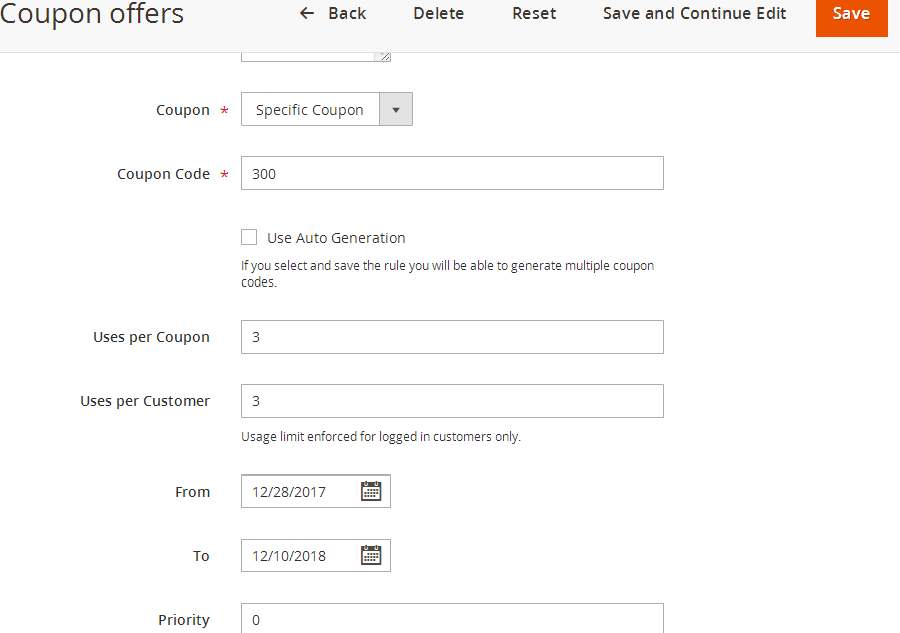Click the Uses per Customer field
Screen dimensions: 900x633
(x=450, y=401)
